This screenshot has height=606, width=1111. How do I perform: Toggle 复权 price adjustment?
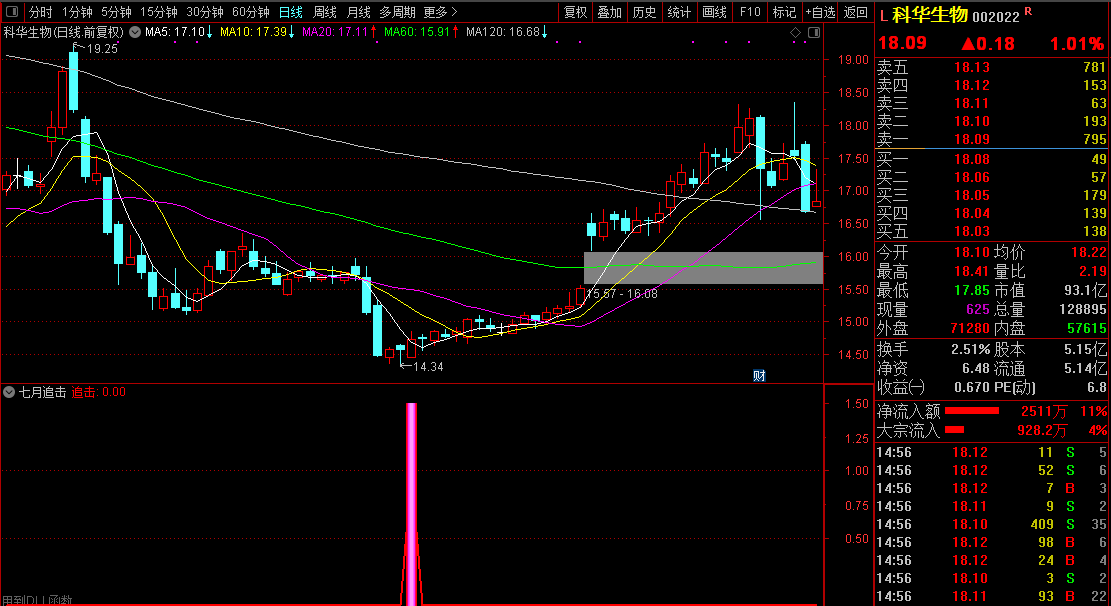pyautogui.click(x=576, y=13)
